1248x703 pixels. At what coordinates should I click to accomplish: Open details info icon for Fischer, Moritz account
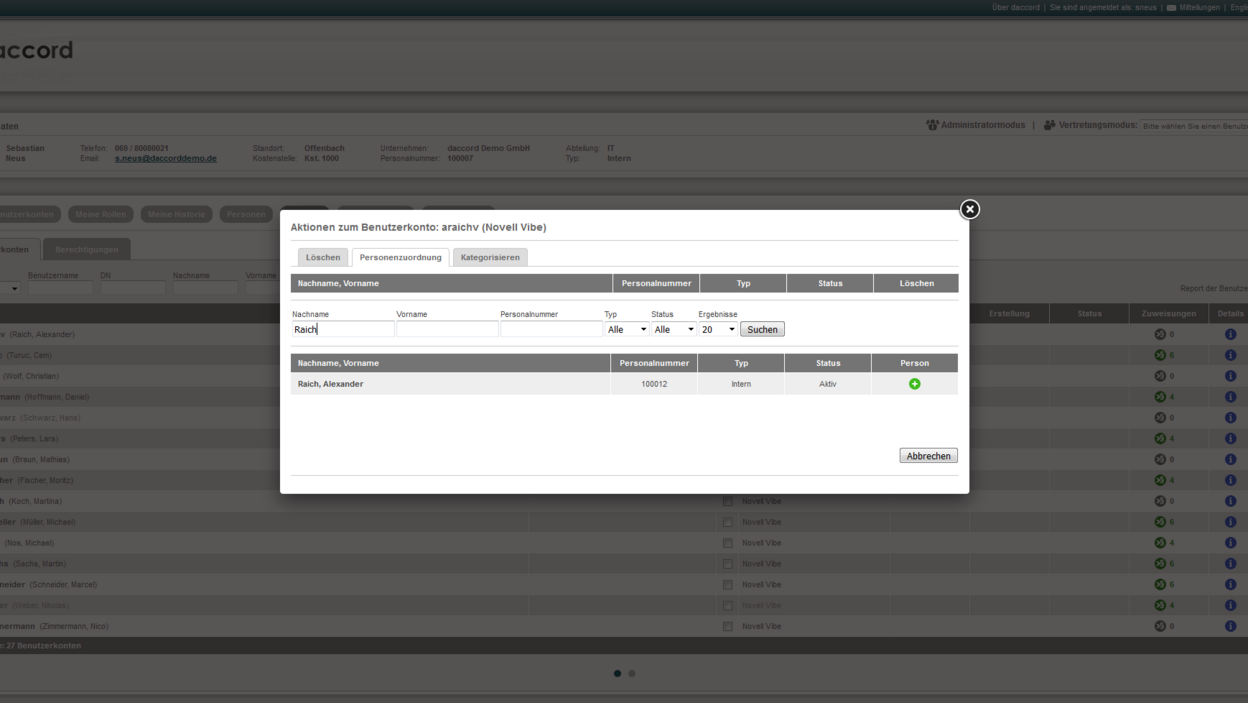point(1230,480)
